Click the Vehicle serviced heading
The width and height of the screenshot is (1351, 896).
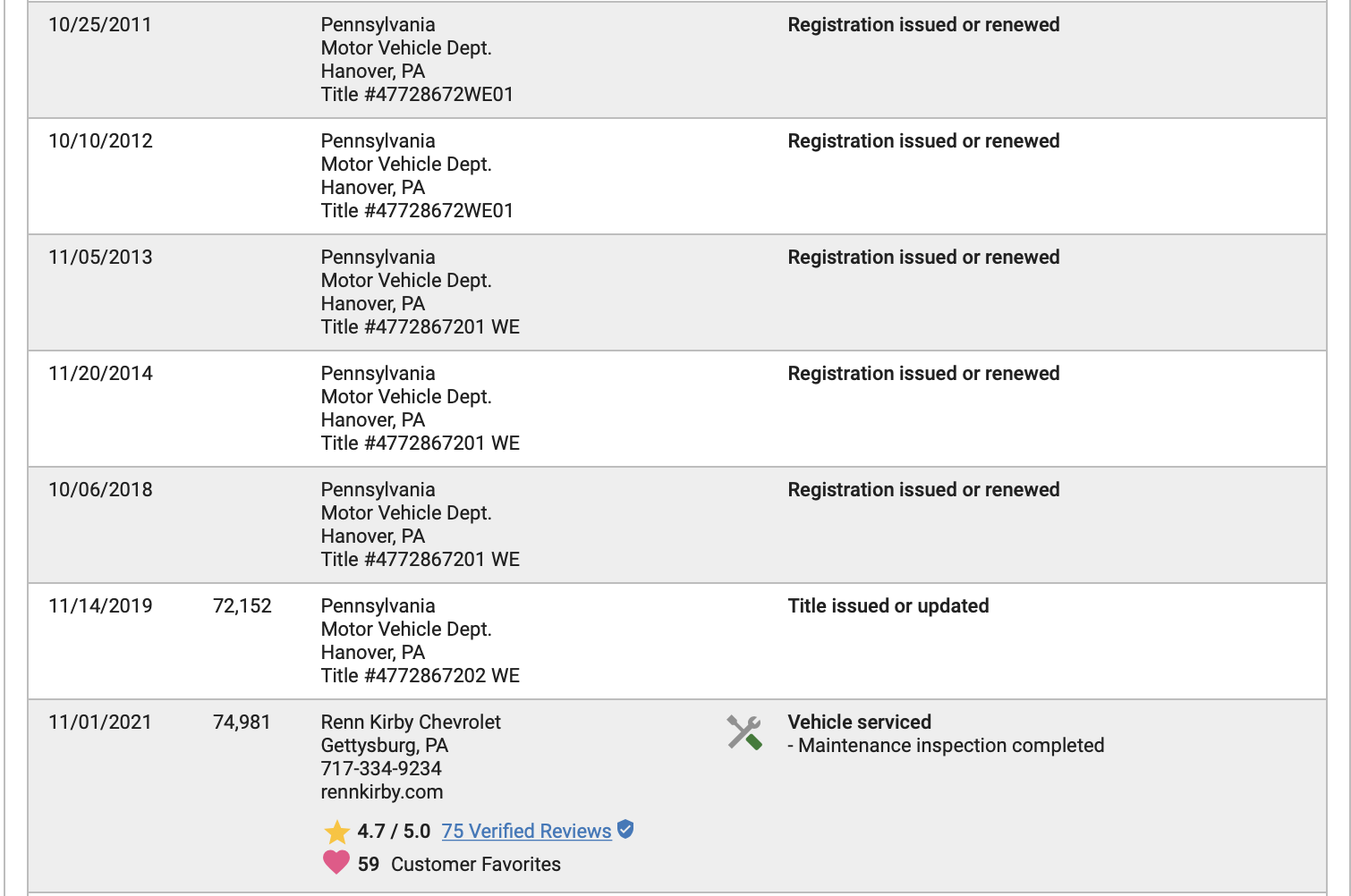[859, 723]
